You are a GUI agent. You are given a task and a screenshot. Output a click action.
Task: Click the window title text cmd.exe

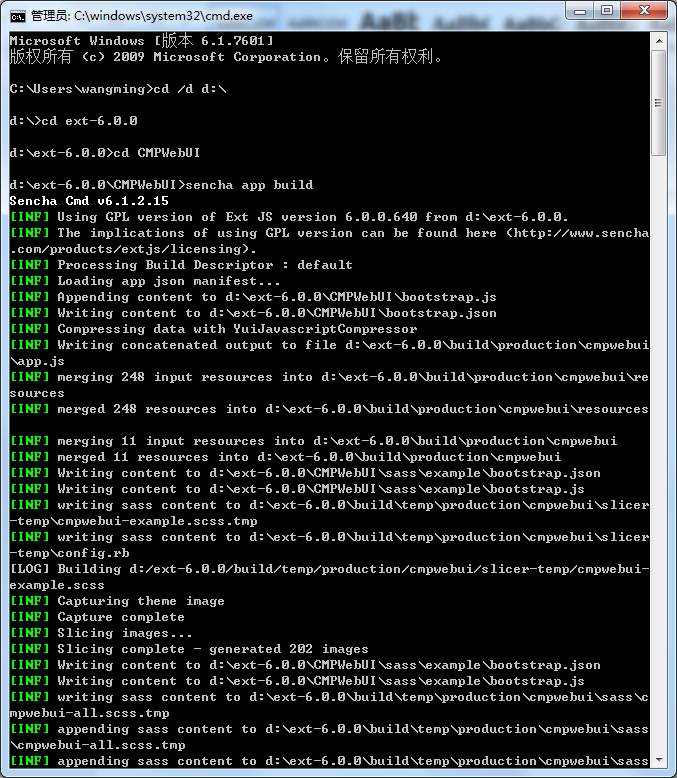click(141, 16)
